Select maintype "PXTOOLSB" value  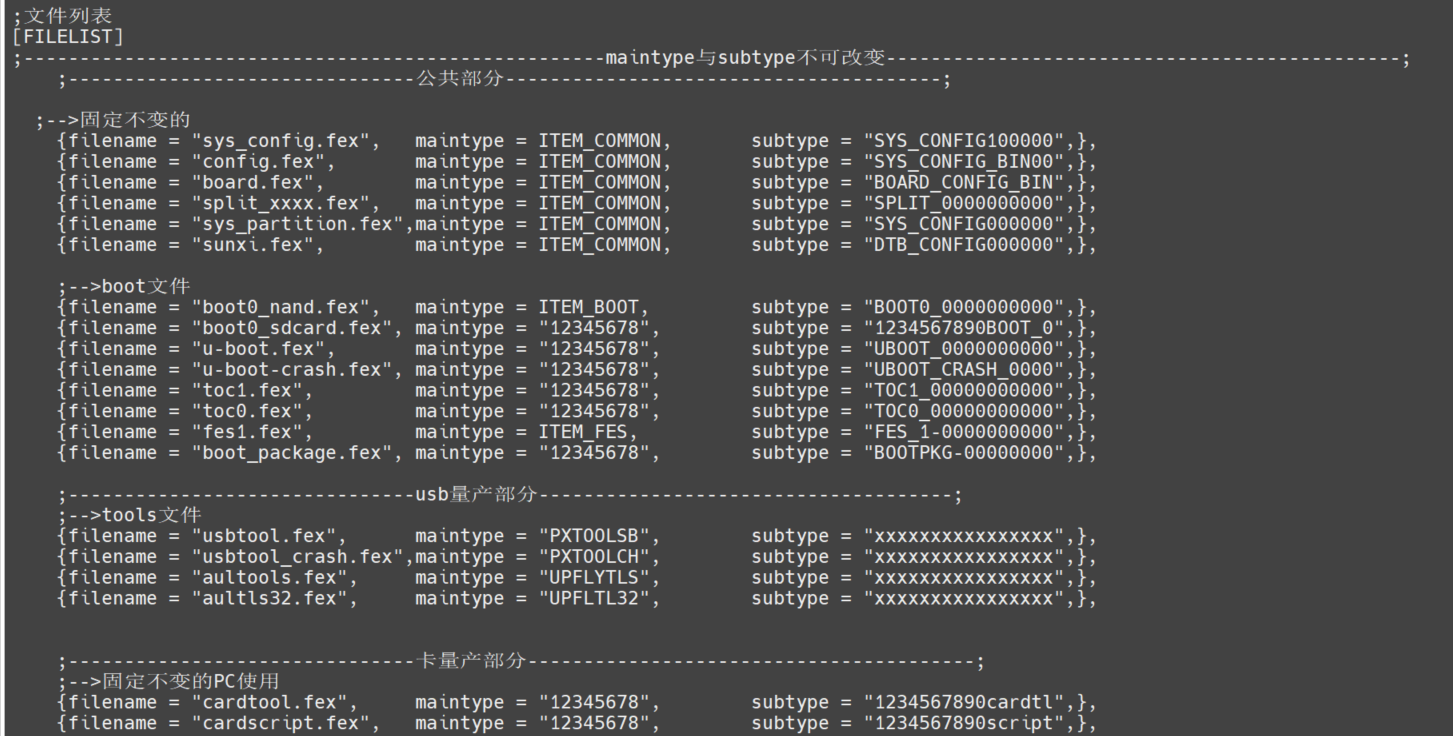[594, 537]
